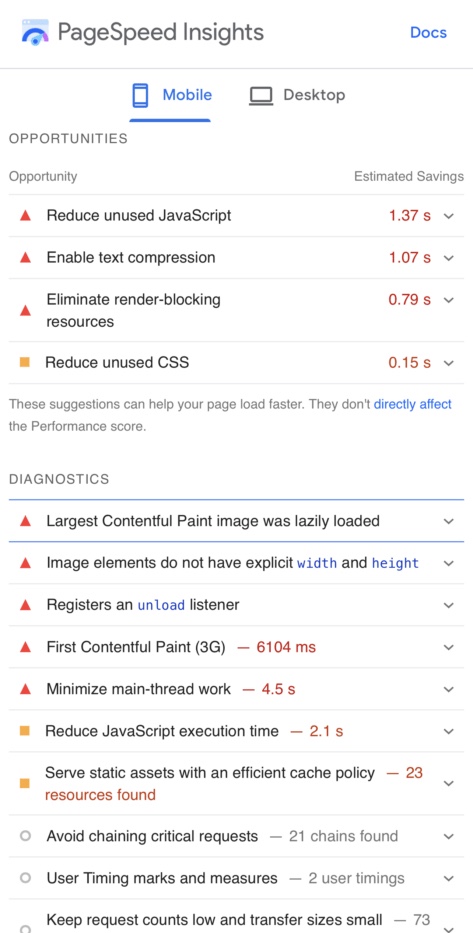The height and width of the screenshot is (933, 473).
Task: Click red triangle next to Minimize main-thread work
Action: [25, 689]
